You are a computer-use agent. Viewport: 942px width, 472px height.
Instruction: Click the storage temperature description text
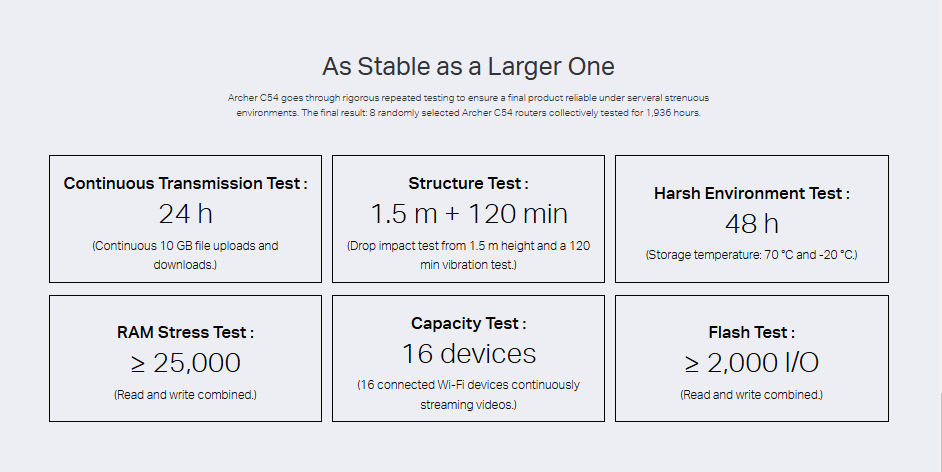tap(751, 255)
